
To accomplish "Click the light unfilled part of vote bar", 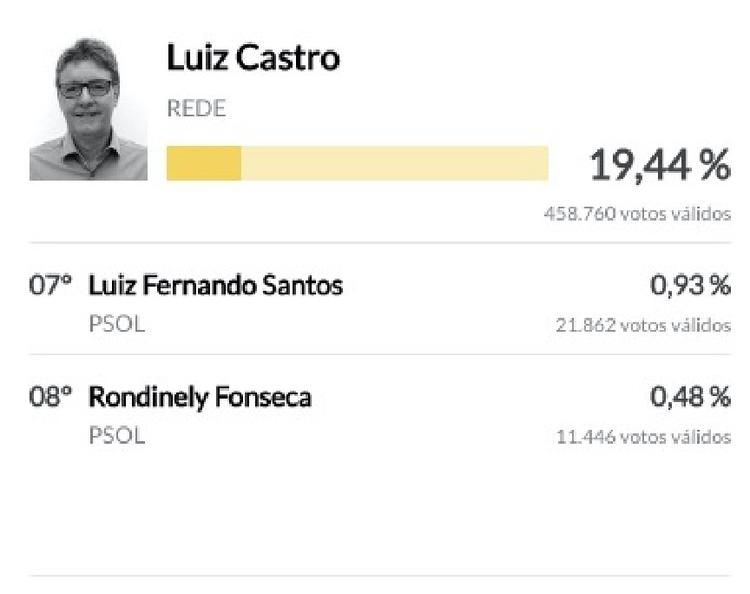I will coord(394,163).
